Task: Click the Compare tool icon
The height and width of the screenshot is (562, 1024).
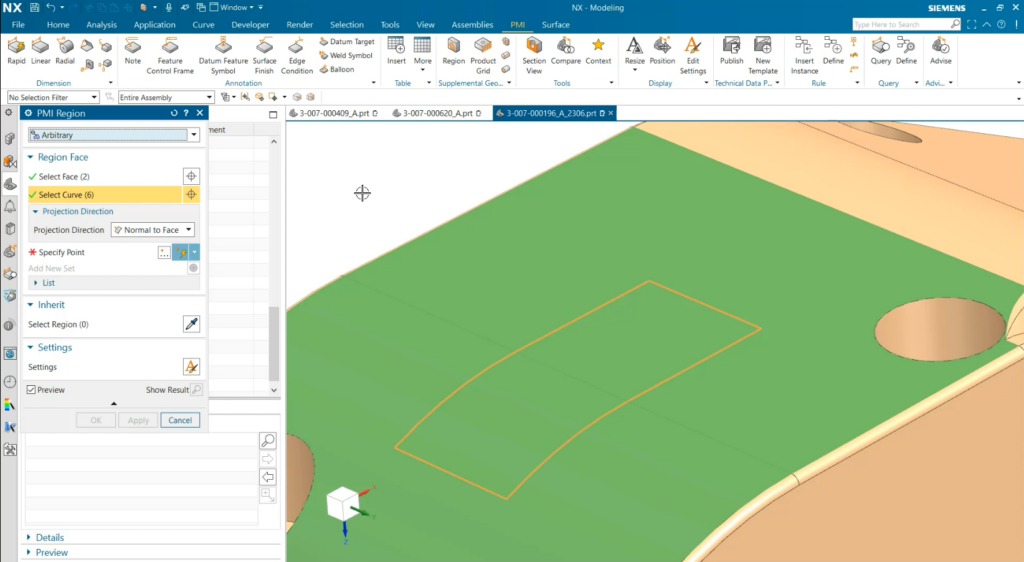Action: pyautogui.click(x=566, y=52)
